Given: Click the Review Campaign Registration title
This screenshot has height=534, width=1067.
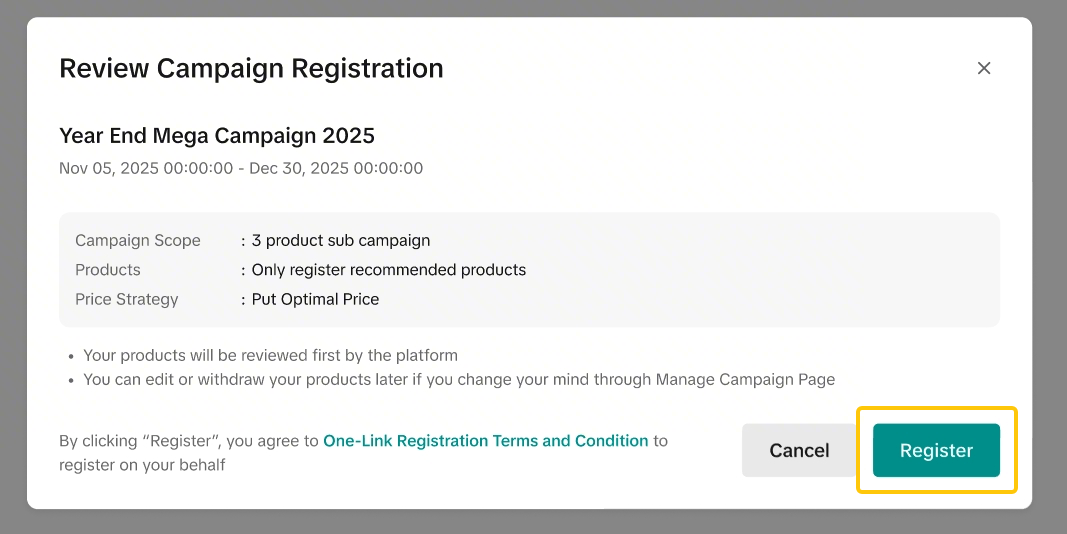Looking at the screenshot, I should point(251,68).
